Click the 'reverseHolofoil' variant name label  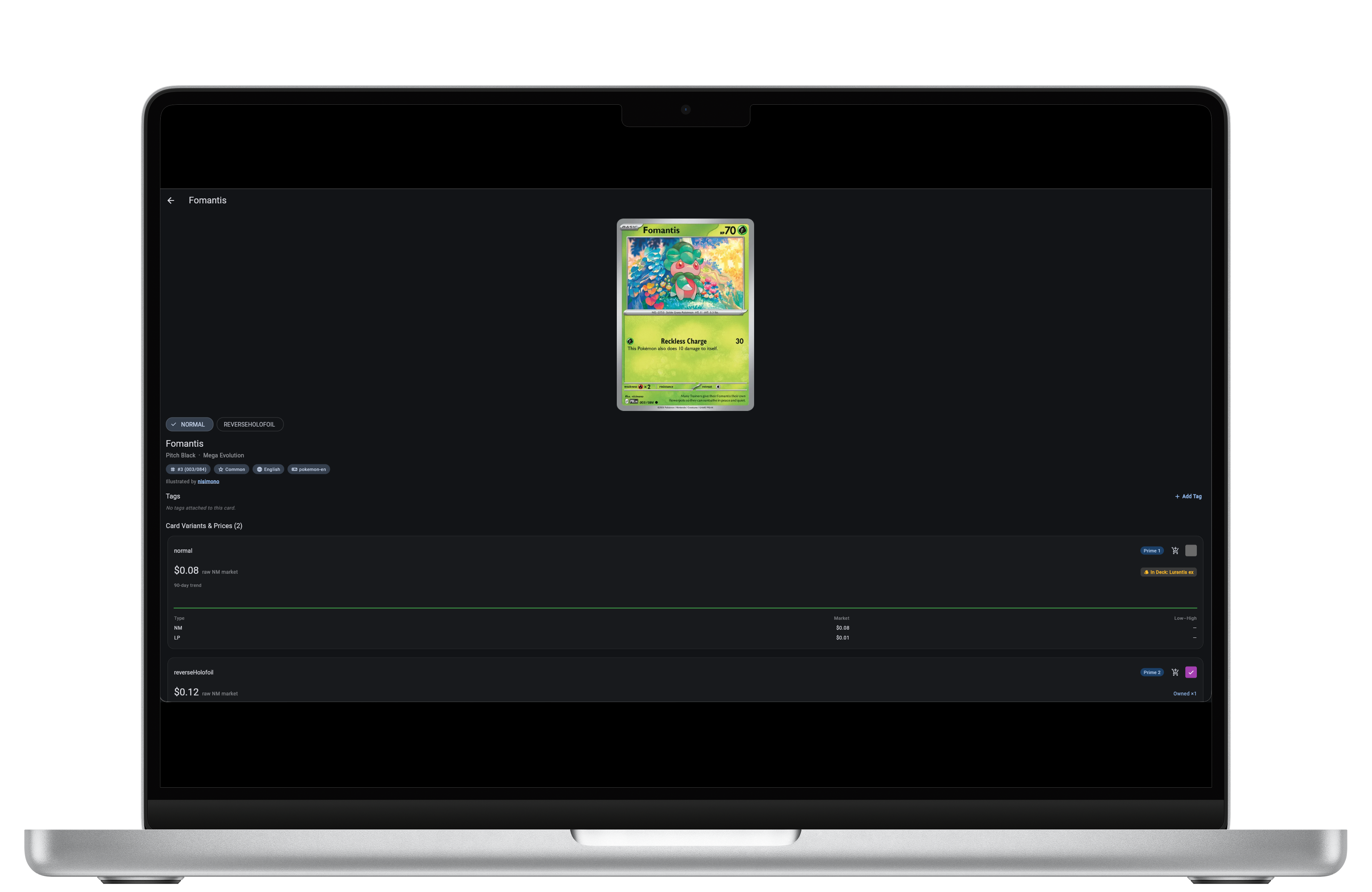pos(194,672)
